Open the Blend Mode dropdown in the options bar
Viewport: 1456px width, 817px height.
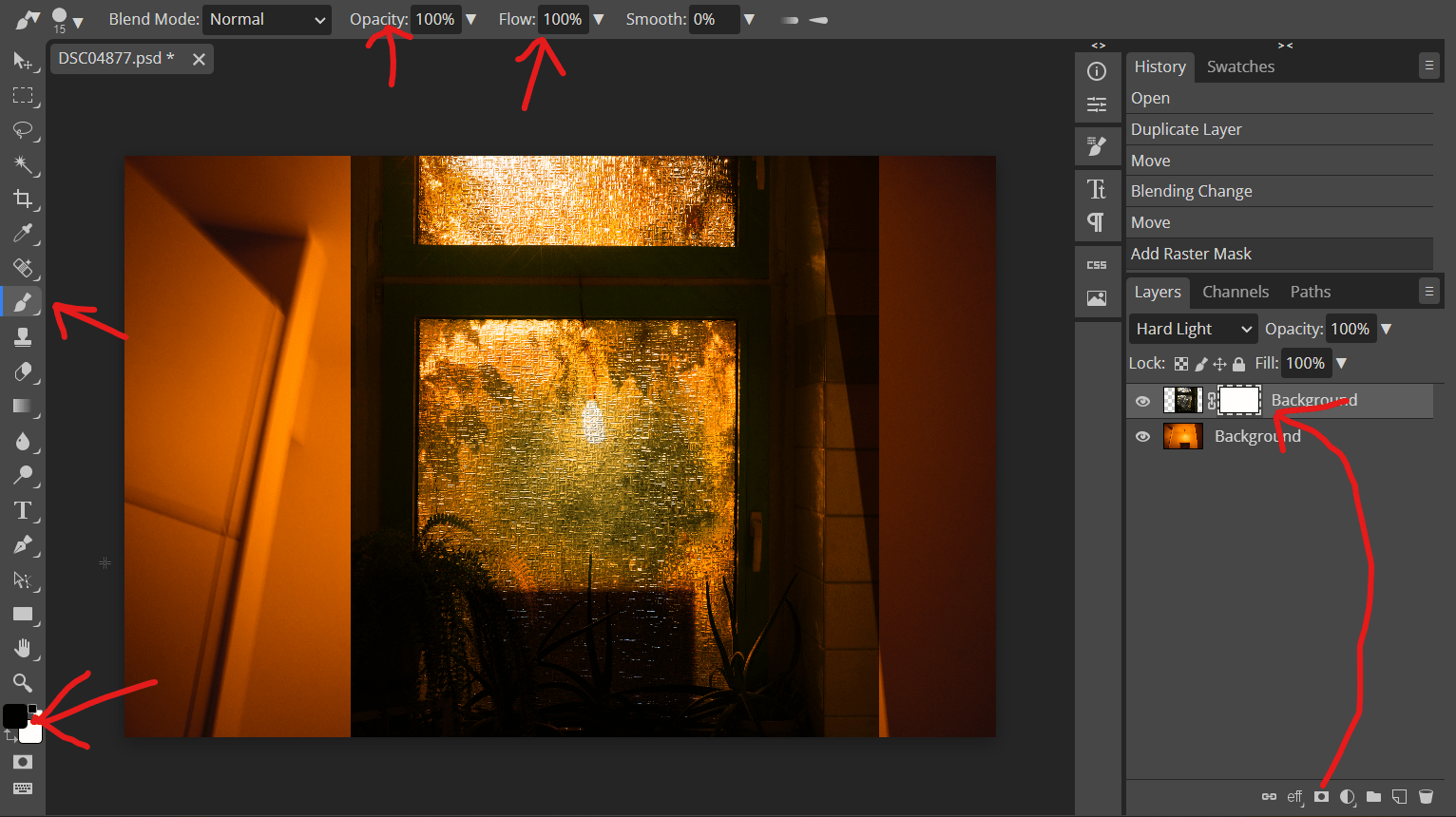pos(266,19)
